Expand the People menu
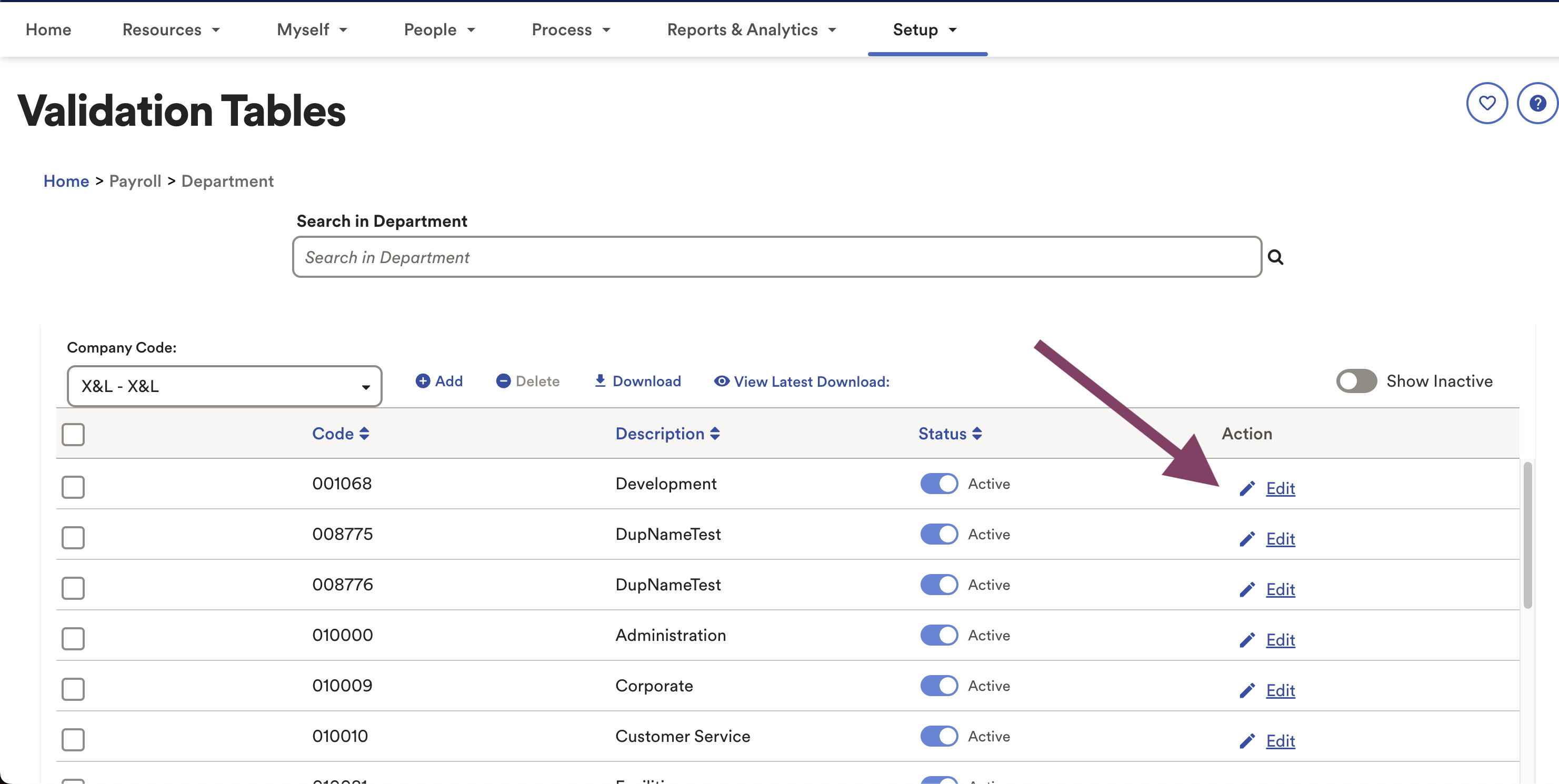The width and height of the screenshot is (1559, 784). [439, 29]
